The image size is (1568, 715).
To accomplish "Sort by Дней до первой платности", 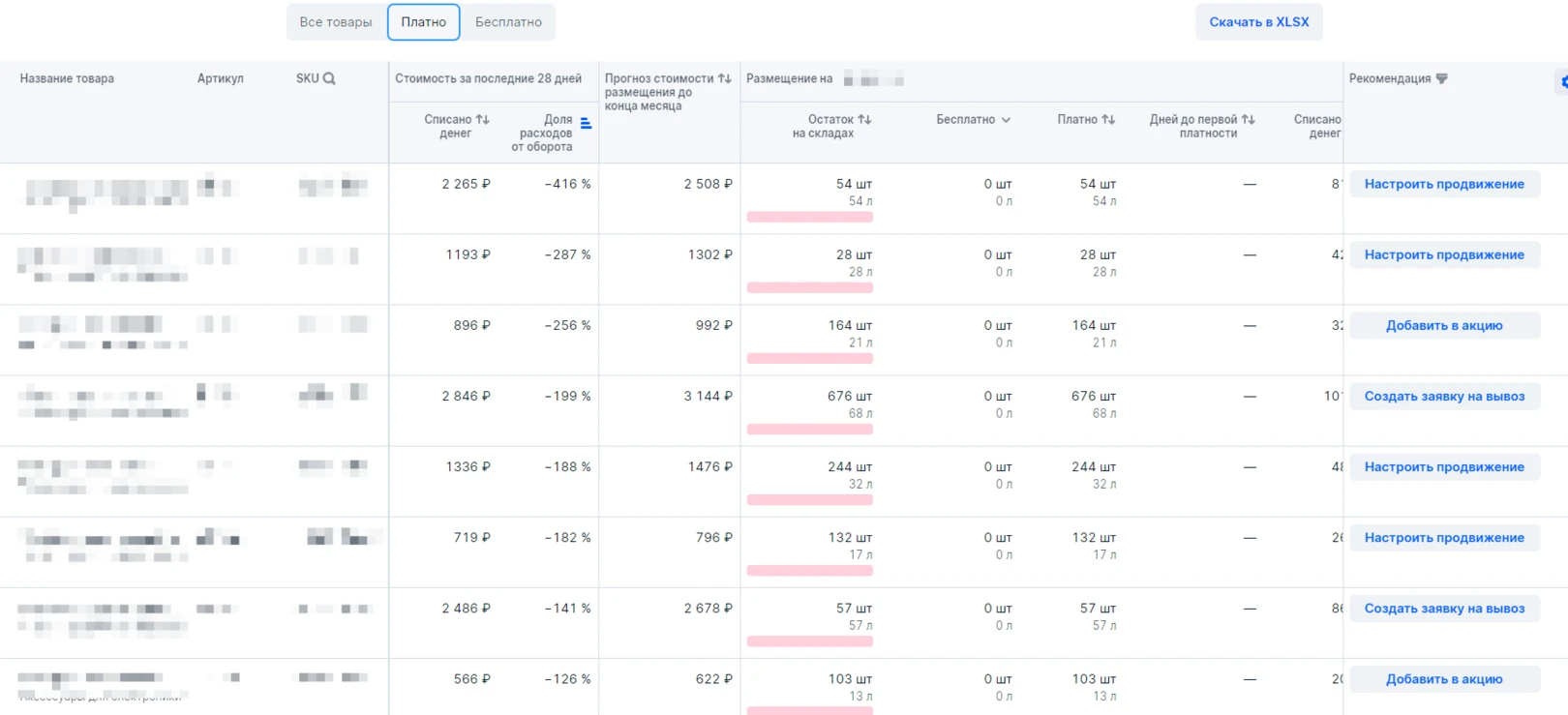I will click(1248, 119).
